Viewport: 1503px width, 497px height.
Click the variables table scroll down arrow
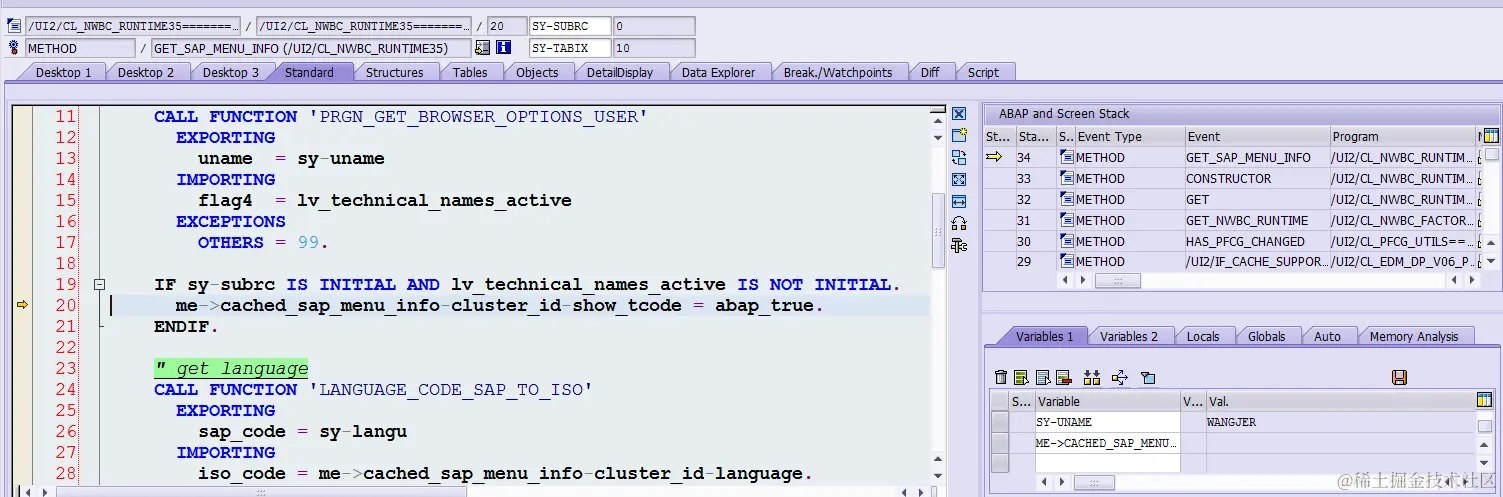tap(1485, 463)
